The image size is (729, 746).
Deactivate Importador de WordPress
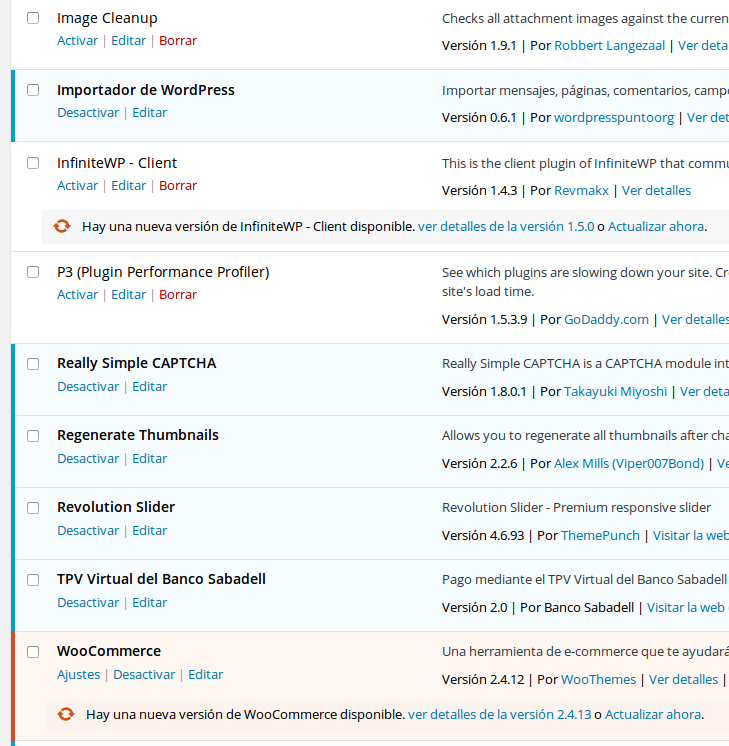[x=88, y=112]
